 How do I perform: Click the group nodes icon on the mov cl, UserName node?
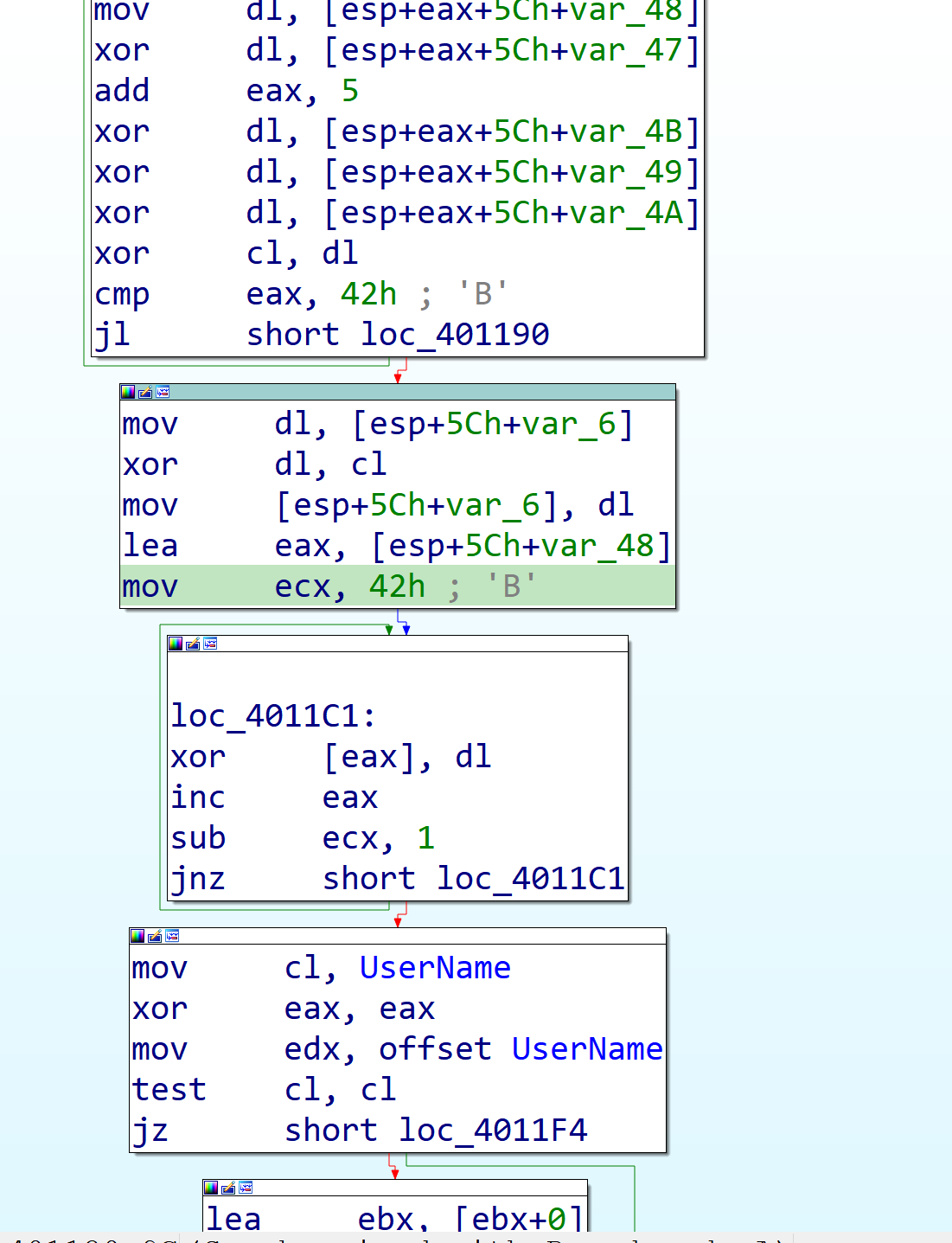172,936
